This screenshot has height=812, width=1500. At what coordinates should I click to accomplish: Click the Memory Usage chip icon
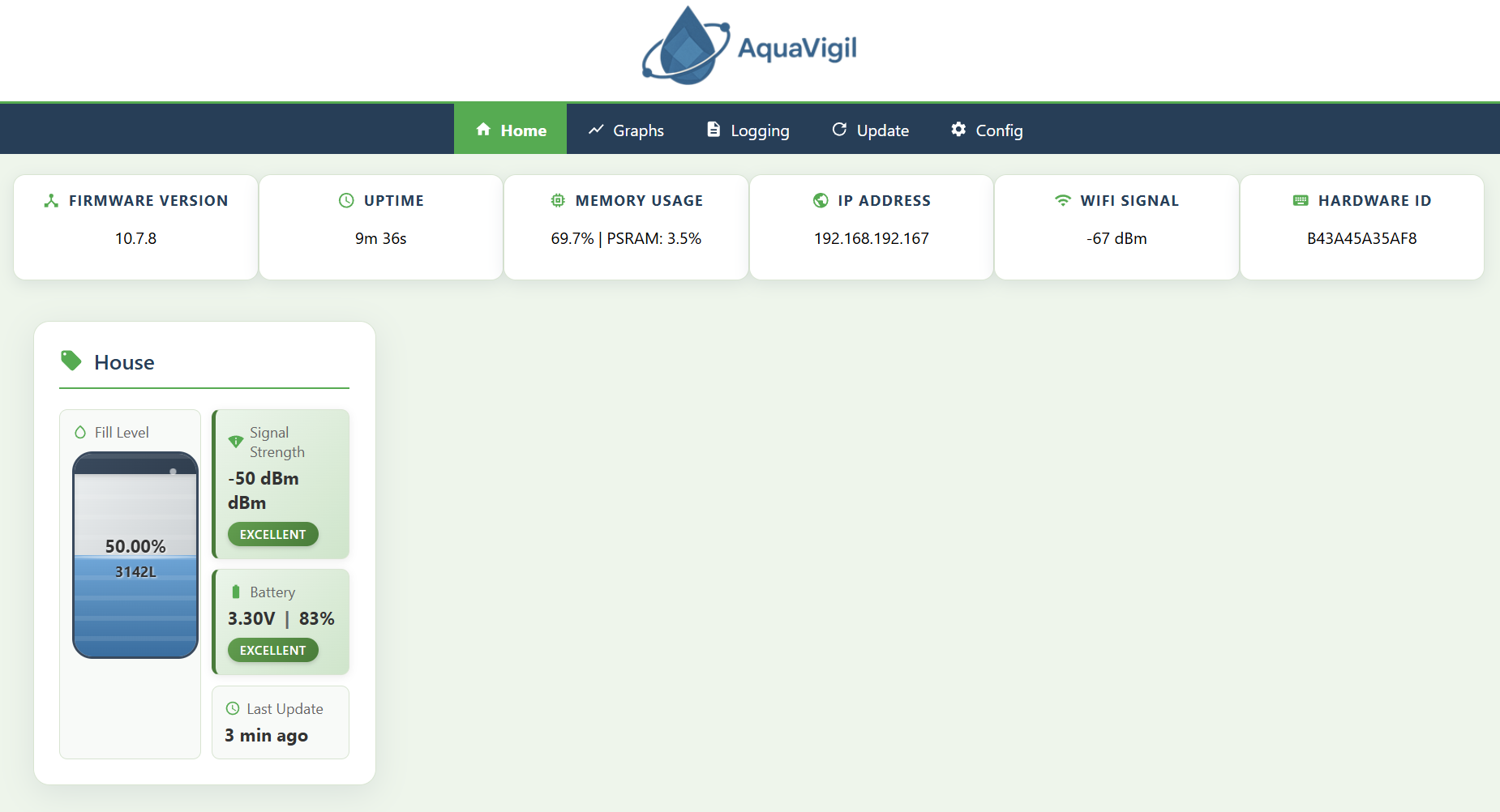(558, 200)
